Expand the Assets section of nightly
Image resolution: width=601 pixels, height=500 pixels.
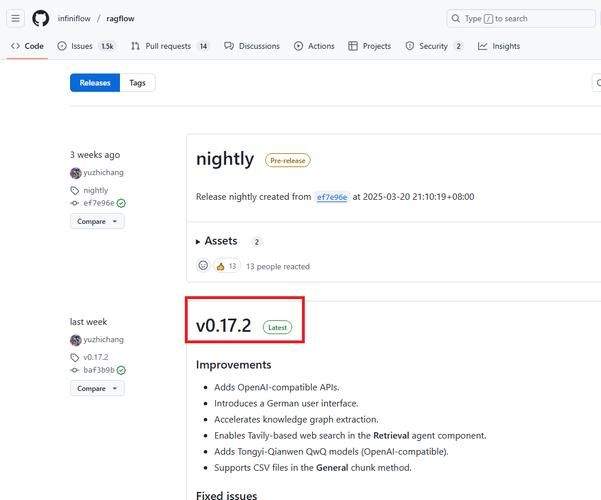click(220, 241)
